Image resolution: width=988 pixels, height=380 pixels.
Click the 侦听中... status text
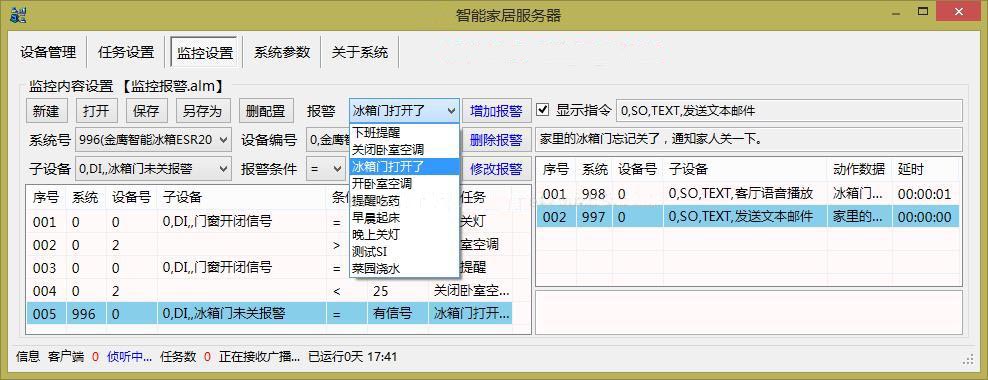tap(129, 357)
